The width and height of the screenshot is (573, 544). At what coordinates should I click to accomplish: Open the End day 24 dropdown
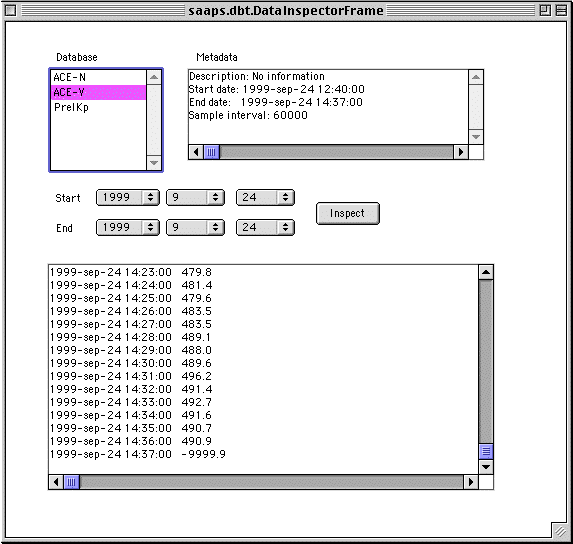tap(265, 227)
